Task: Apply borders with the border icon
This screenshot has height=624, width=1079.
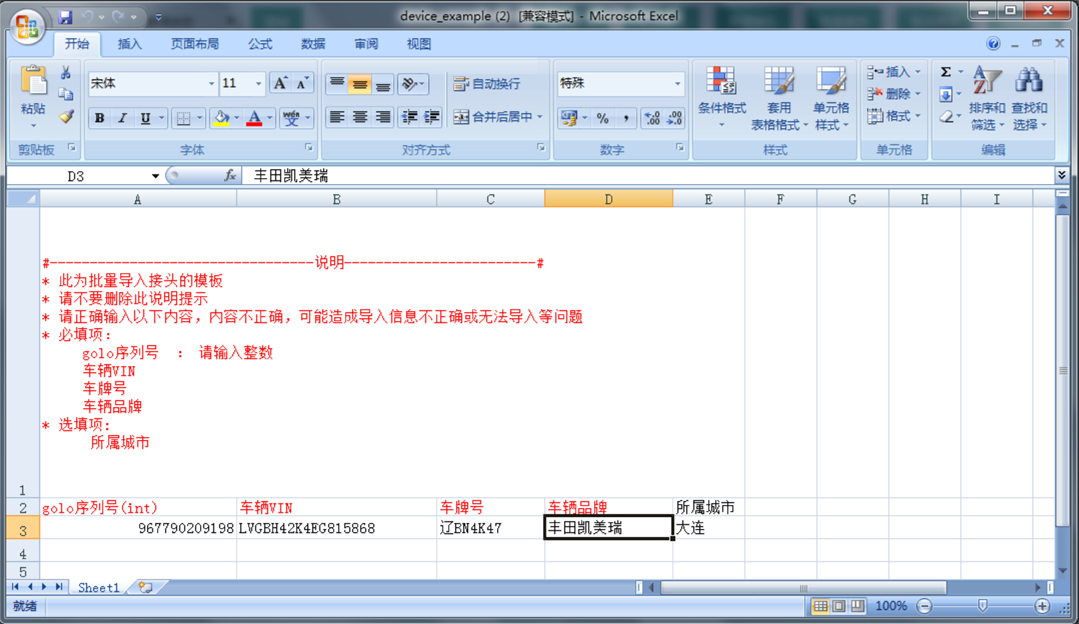Action: (x=184, y=118)
